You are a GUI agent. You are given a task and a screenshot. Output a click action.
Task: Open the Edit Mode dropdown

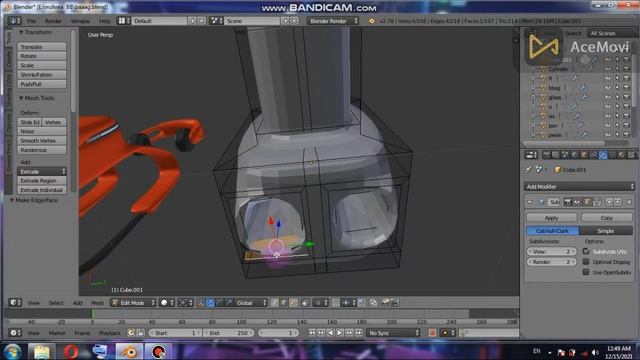click(x=133, y=302)
